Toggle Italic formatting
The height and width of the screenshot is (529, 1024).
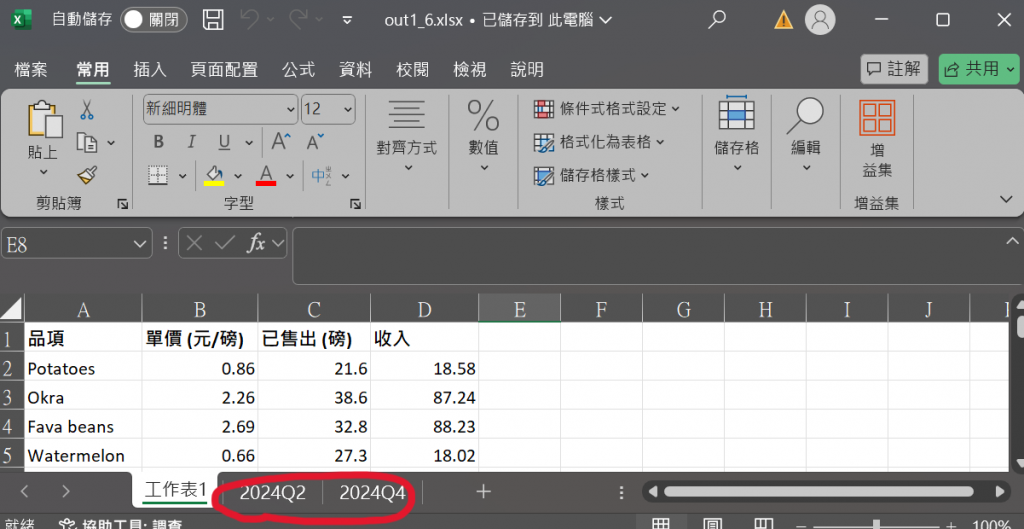click(x=191, y=142)
